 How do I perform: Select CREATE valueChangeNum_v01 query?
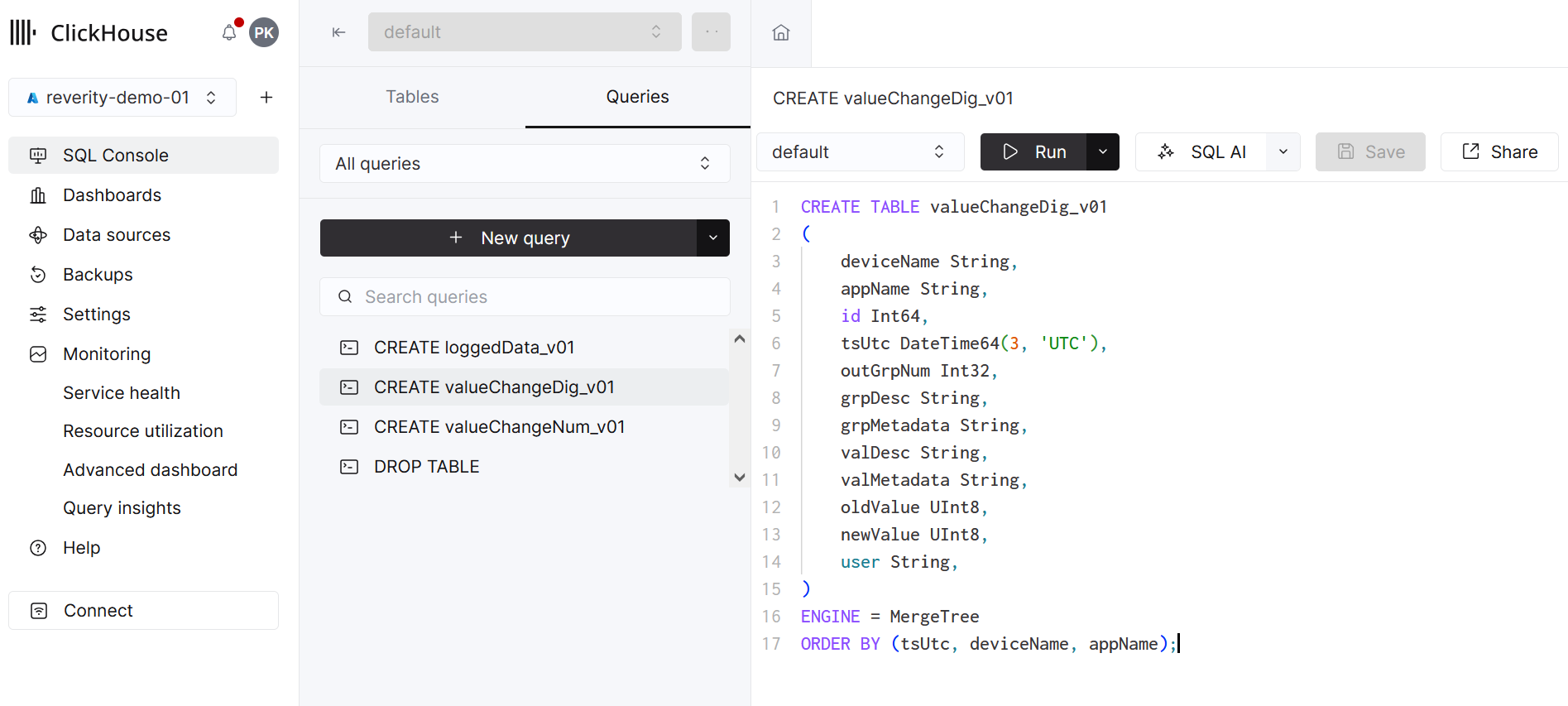(x=524, y=427)
